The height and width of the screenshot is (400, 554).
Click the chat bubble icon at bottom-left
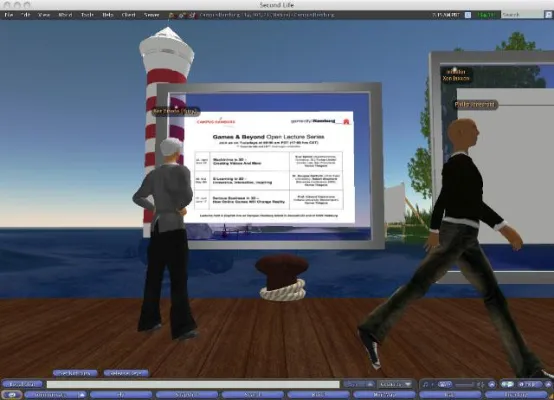(12, 395)
